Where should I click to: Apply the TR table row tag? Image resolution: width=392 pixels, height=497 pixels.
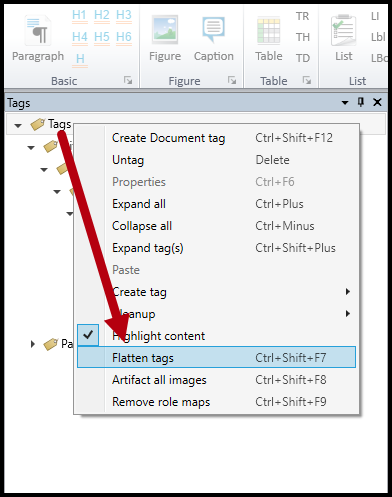[302, 16]
